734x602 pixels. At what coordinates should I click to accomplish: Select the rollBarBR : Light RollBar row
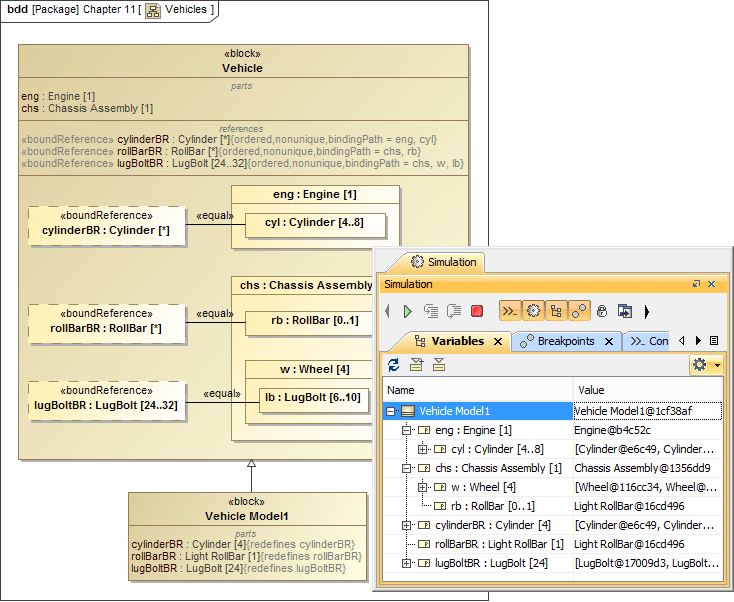553,544
